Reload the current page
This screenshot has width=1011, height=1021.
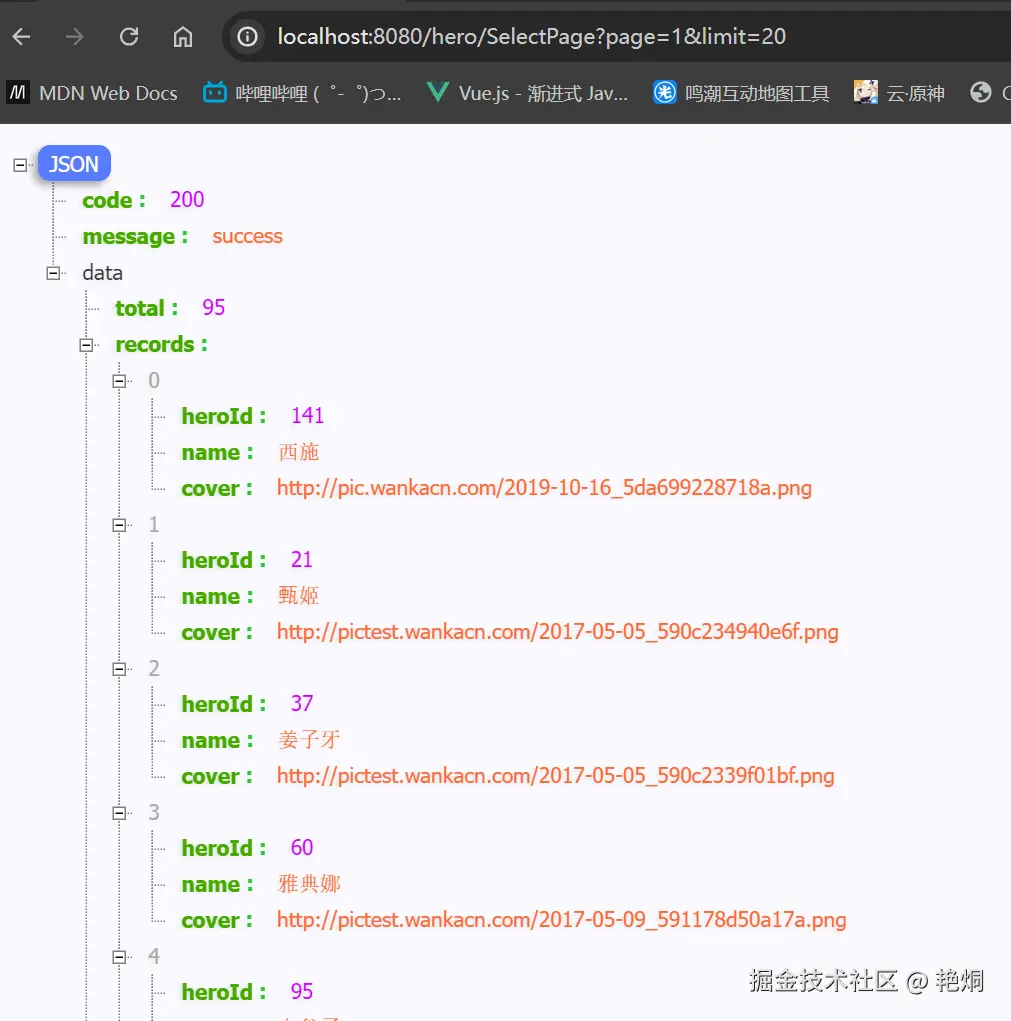click(128, 36)
